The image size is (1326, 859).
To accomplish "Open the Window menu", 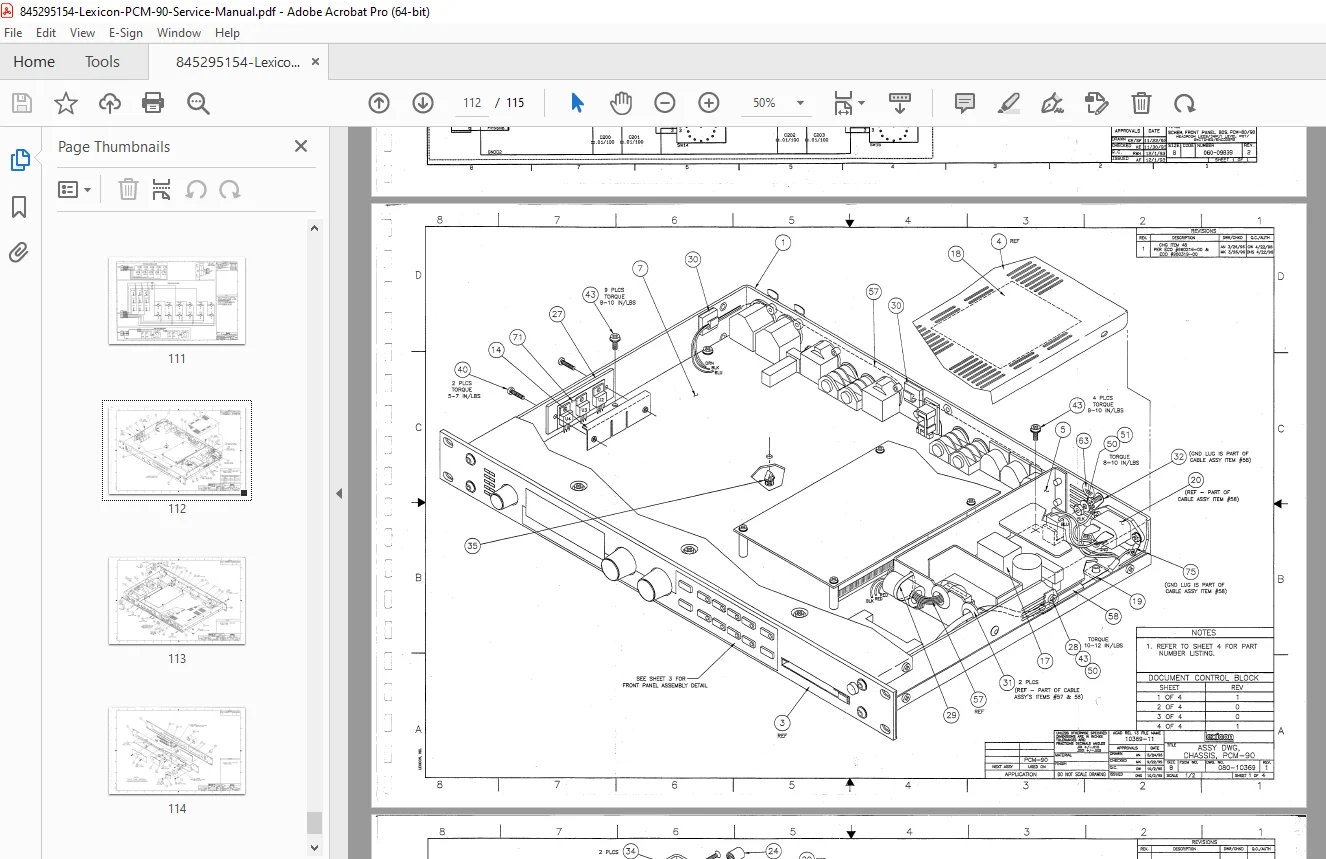I will point(179,33).
